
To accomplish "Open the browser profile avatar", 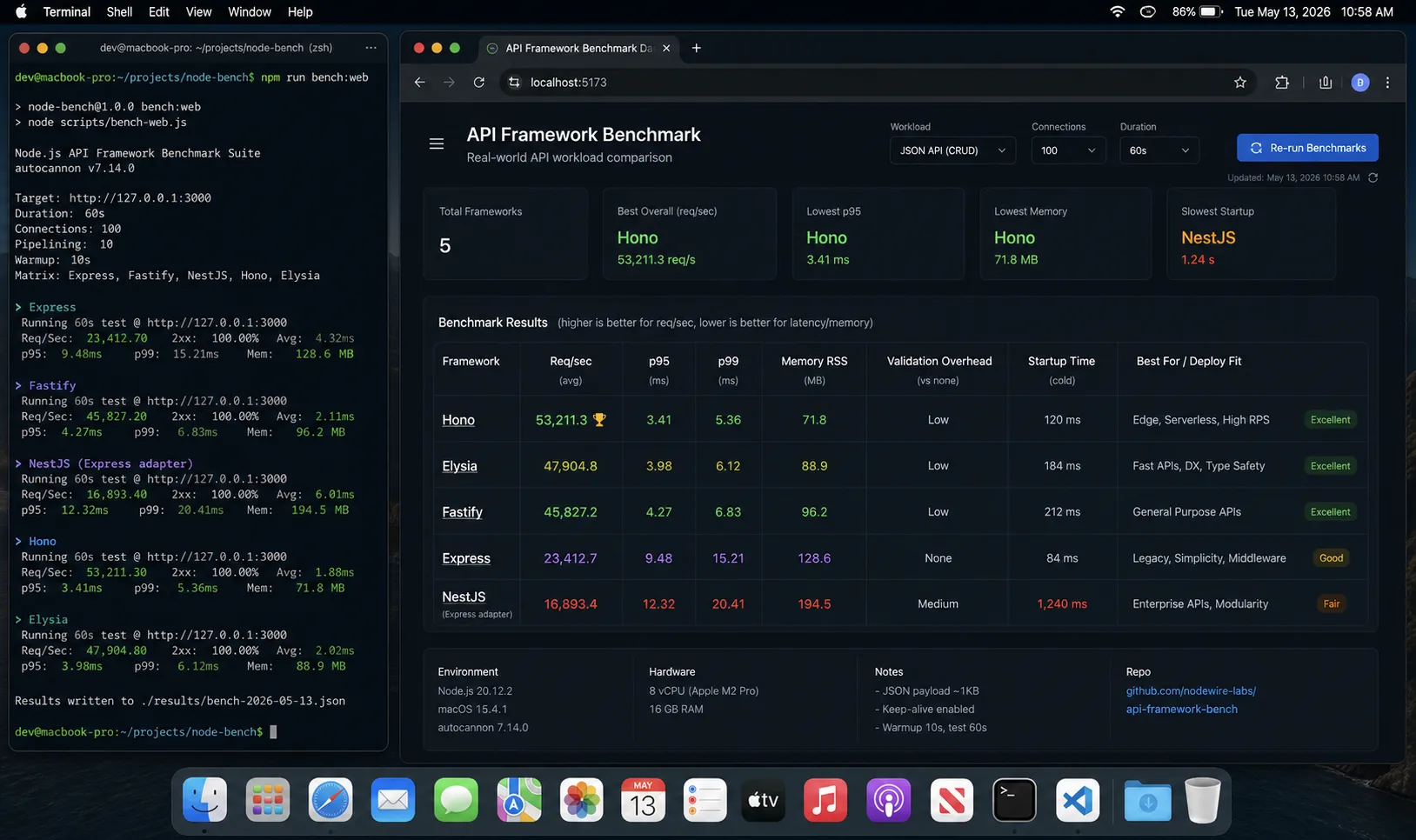I will pos(1360,82).
